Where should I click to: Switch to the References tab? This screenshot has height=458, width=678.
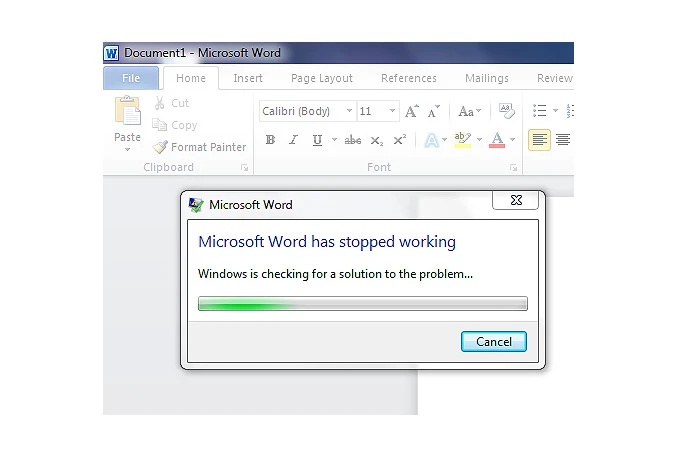coord(409,78)
